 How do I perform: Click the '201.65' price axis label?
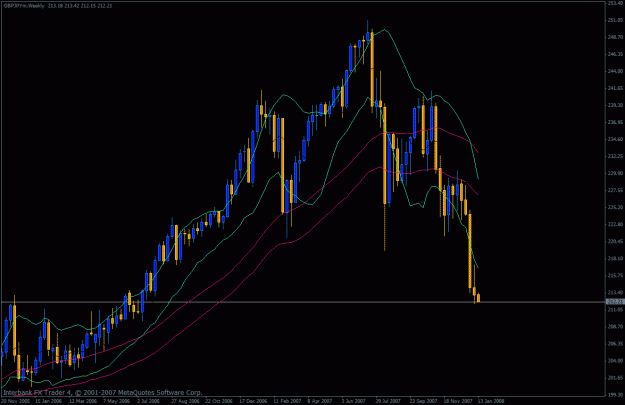point(615,377)
